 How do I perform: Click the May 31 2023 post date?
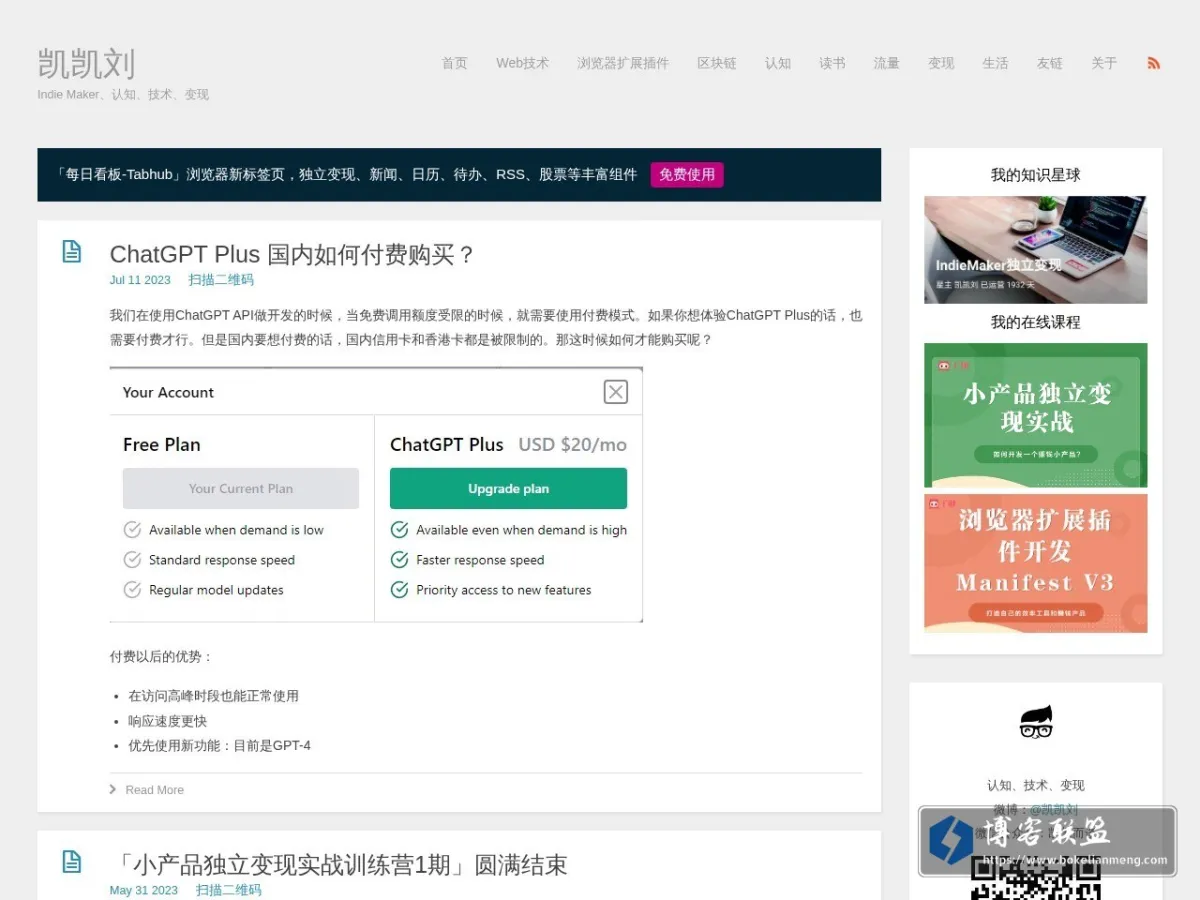(x=144, y=890)
